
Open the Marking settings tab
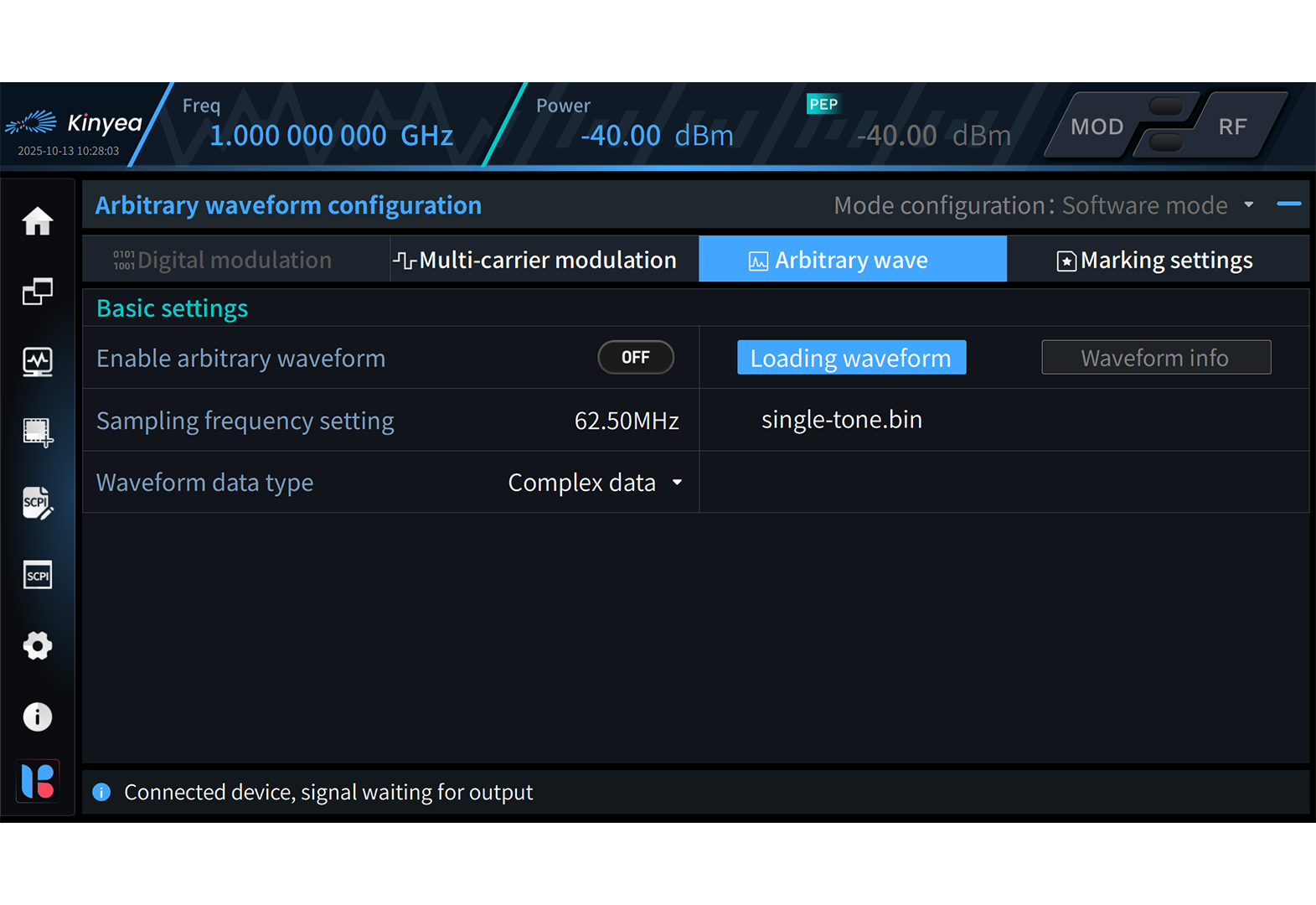click(x=1156, y=260)
